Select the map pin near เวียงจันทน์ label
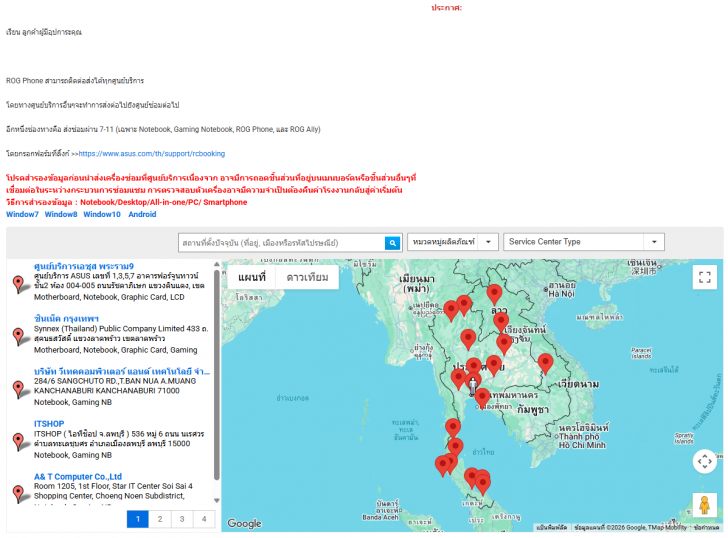Screen dimensions: 728x538 (x=500, y=322)
